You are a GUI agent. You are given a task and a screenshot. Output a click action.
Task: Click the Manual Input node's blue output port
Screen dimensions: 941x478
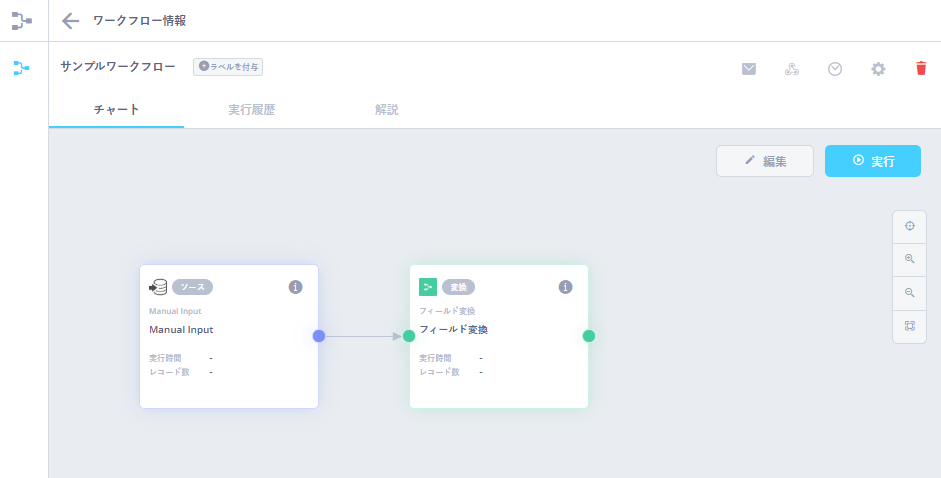click(x=319, y=336)
